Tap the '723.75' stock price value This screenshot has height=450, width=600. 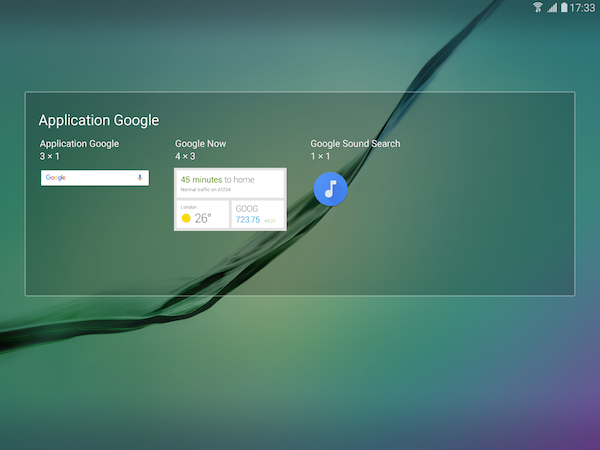click(248, 220)
